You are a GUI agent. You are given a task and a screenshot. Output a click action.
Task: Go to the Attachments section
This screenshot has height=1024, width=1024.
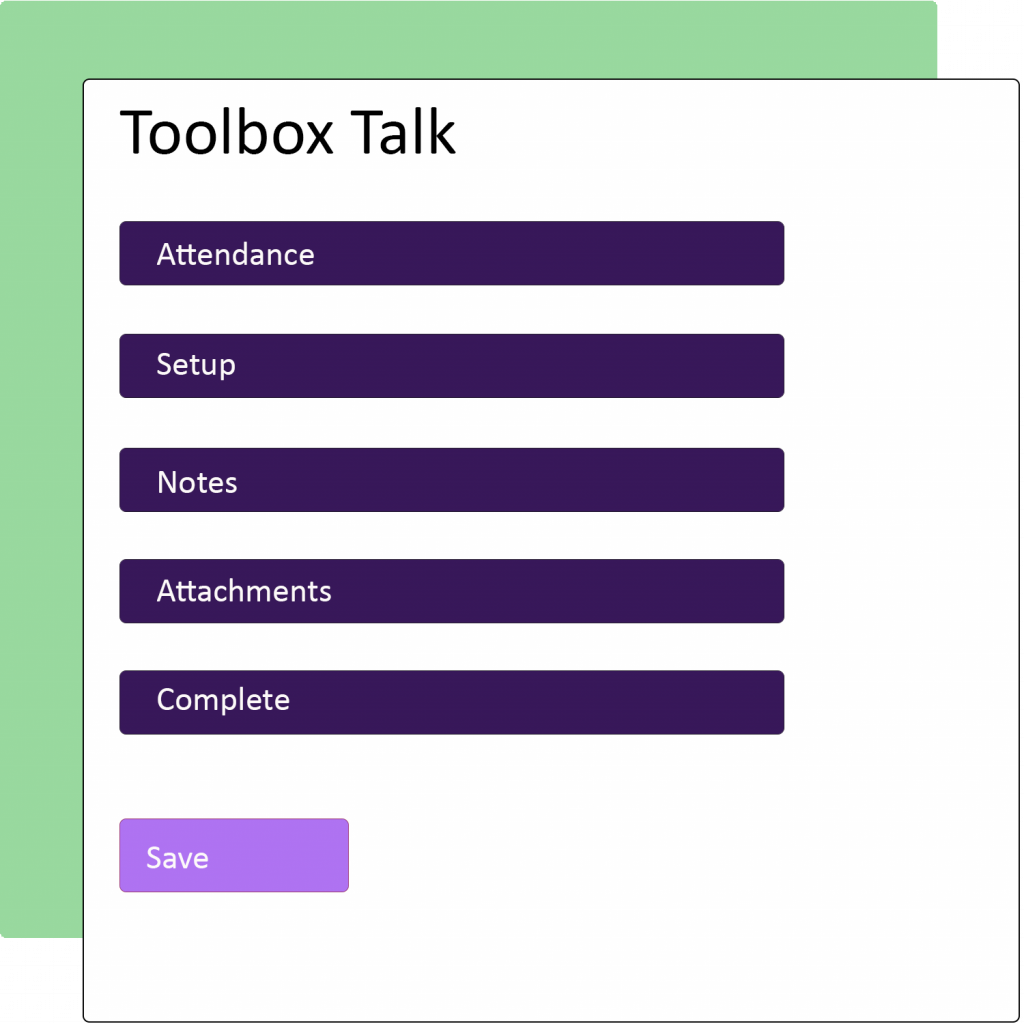coord(451,591)
